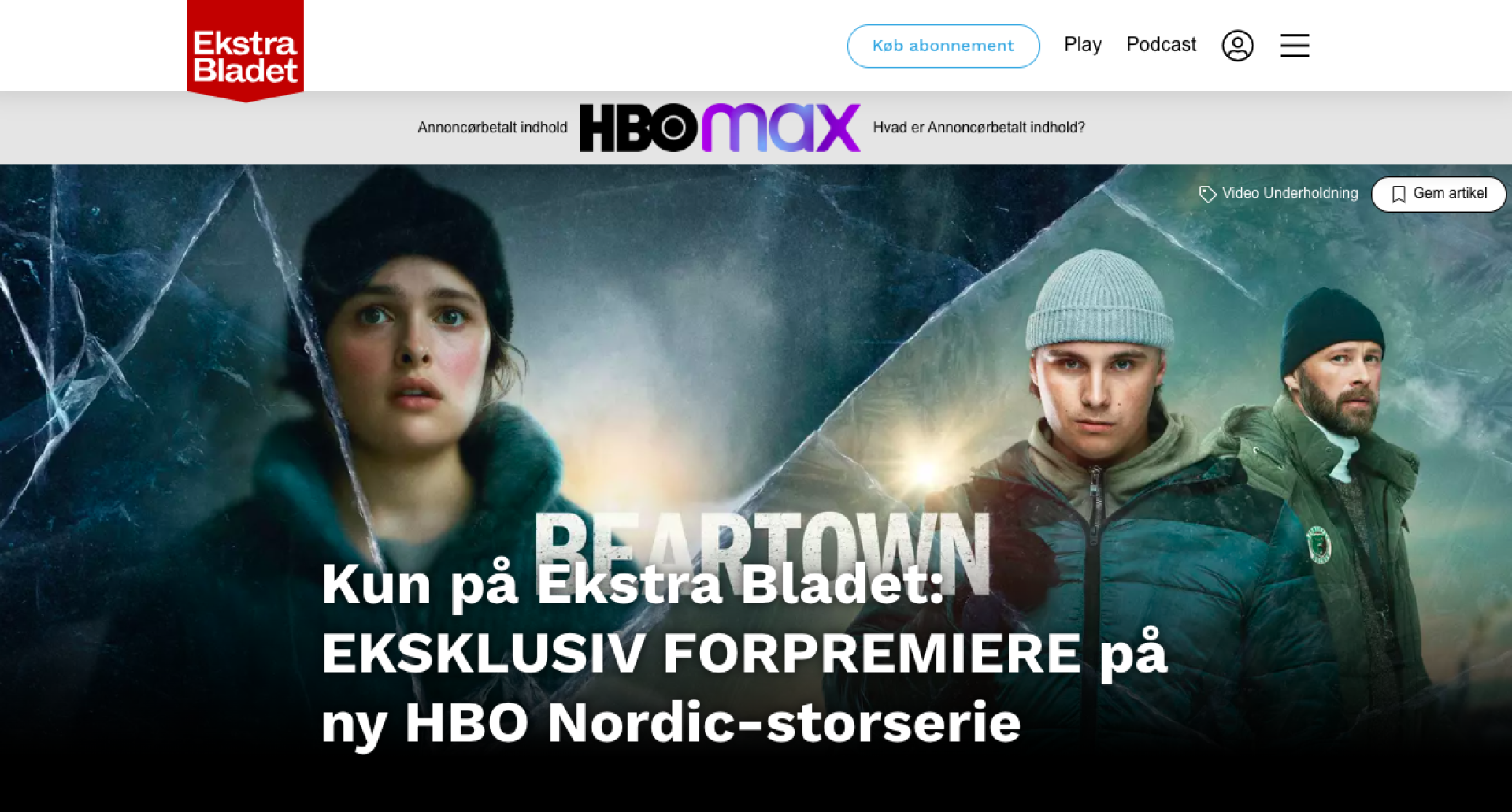This screenshot has height=812, width=1512.
Task: Save article with Gem artikel button
Action: 1439,194
